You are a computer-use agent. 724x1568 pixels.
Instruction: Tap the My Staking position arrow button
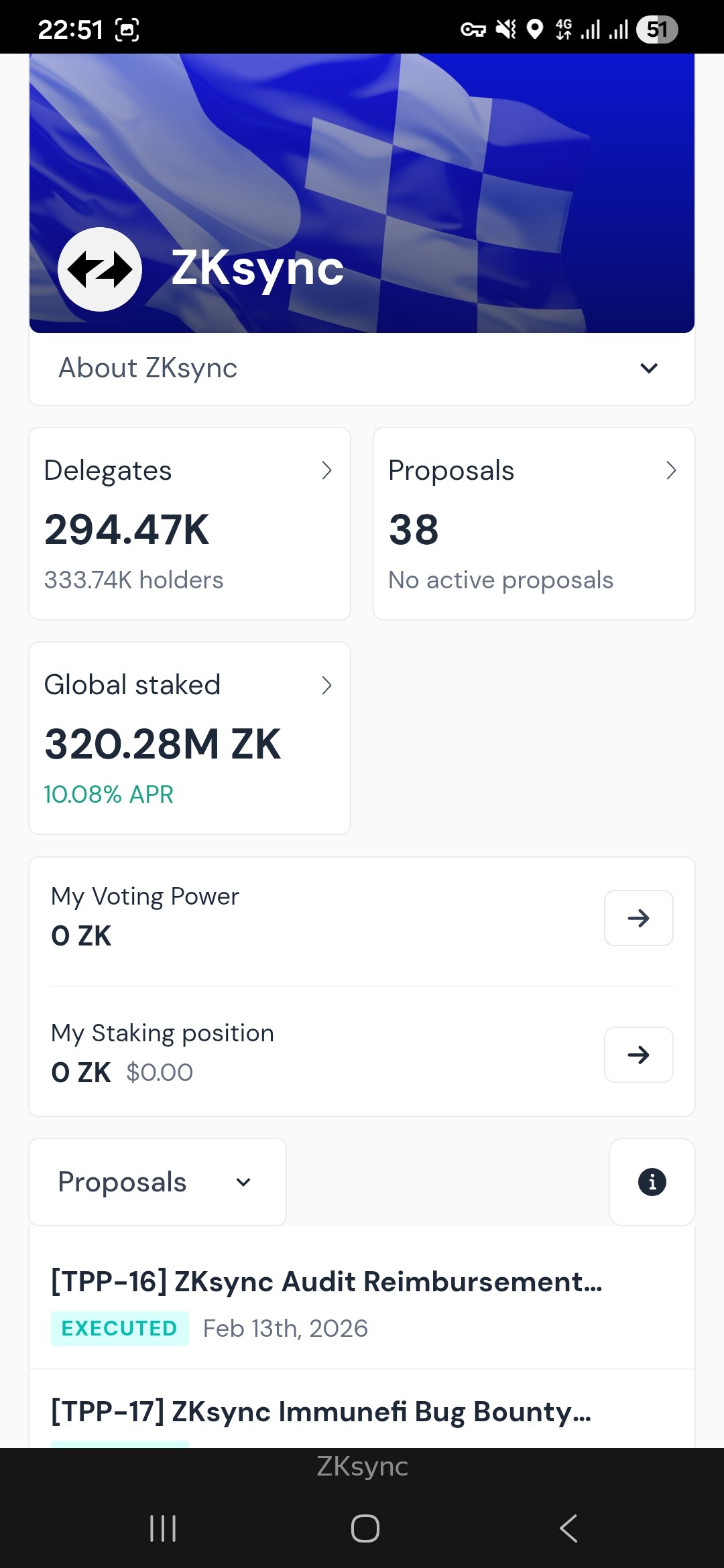tap(638, 1055)
